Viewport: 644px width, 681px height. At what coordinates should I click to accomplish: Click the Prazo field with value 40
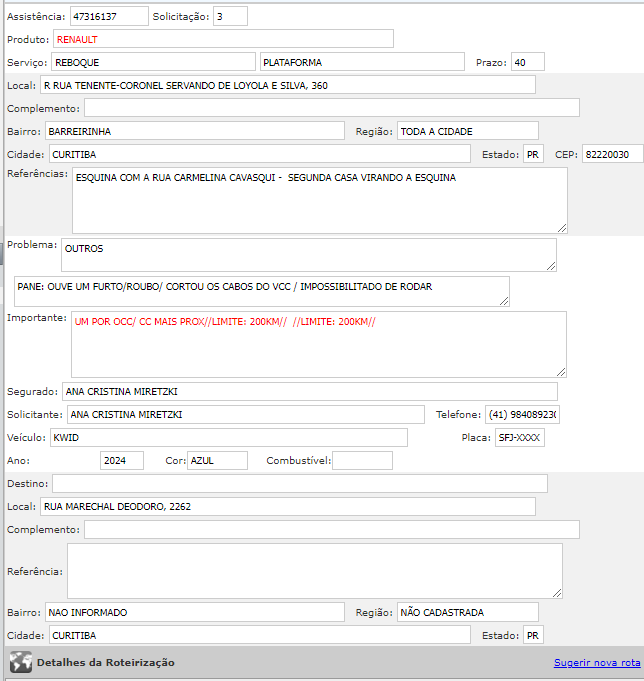point(528,62)
